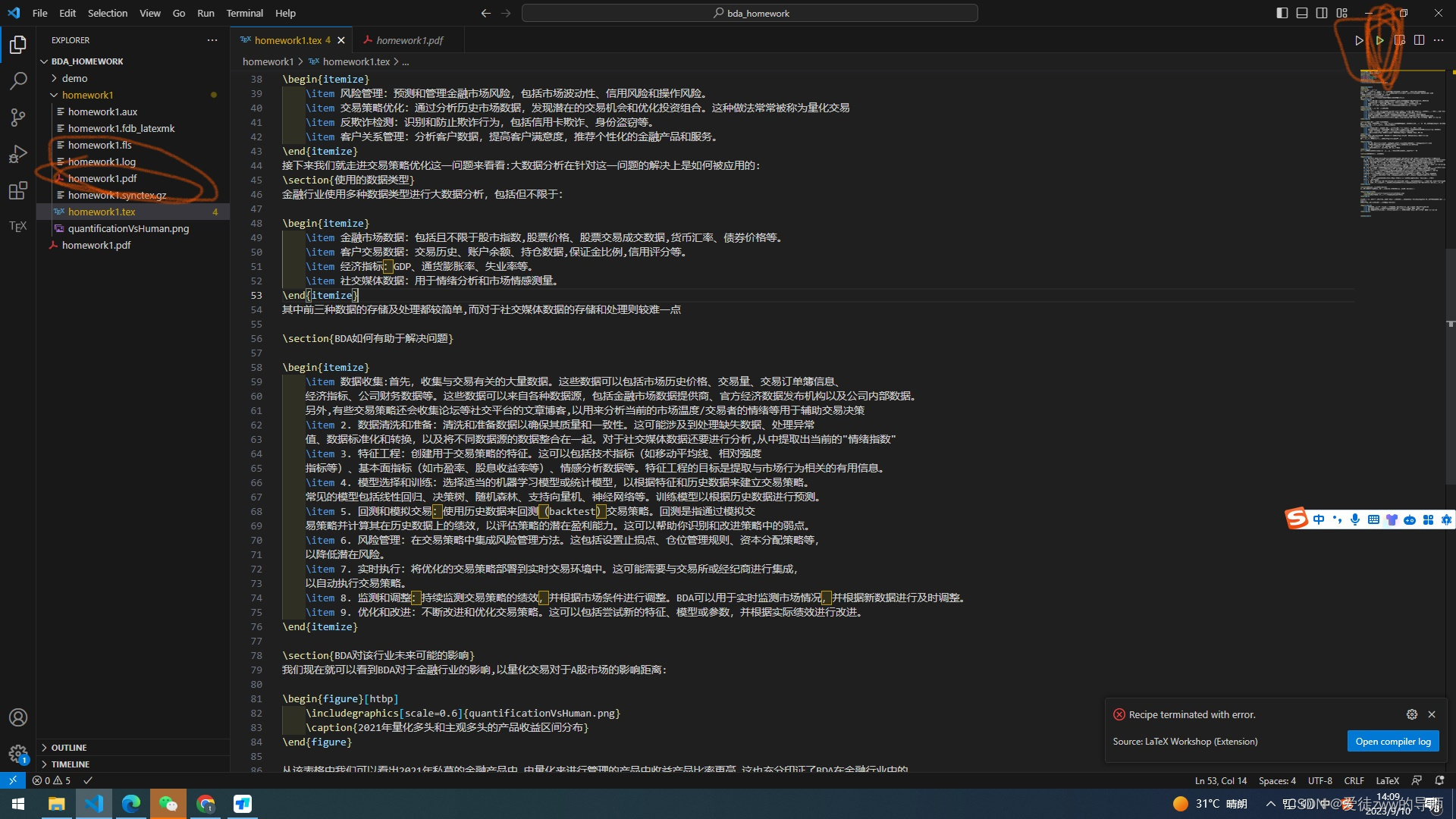
Task: Open the Search view in the activity bar
Action: point(18,81)
